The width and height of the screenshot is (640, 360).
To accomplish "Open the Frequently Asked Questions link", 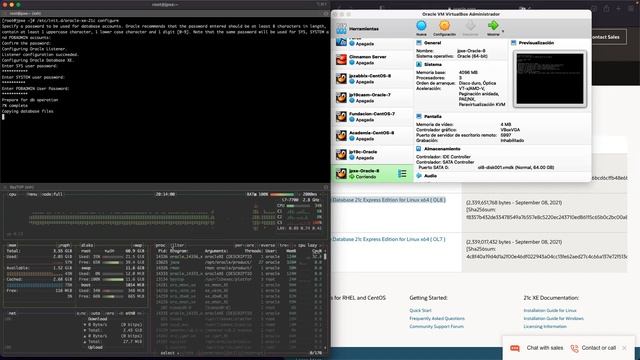I will (x=437, y=318).
